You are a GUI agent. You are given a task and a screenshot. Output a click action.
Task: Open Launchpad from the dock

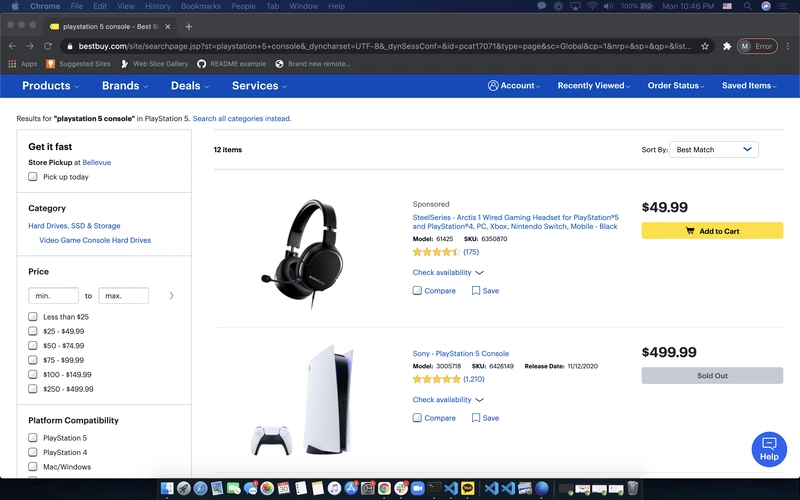184,488
